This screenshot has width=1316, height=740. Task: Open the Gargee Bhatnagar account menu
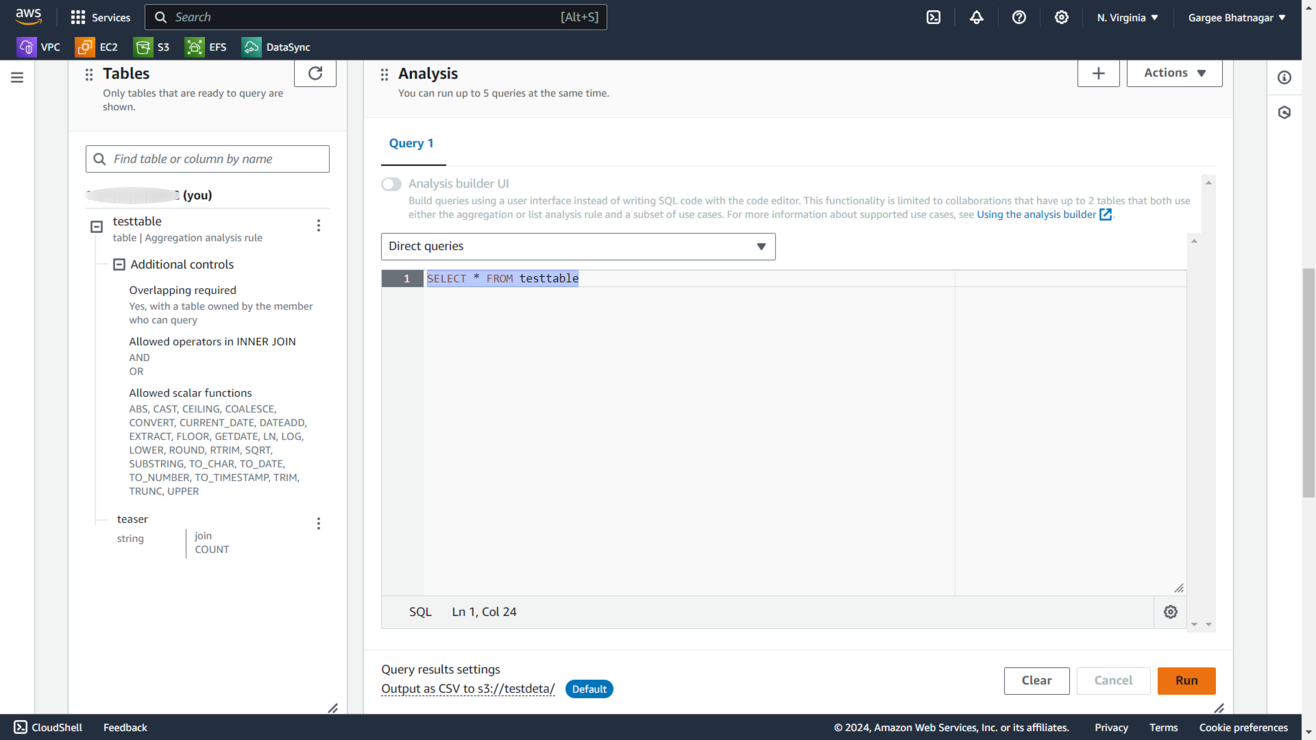[1237, 17]
